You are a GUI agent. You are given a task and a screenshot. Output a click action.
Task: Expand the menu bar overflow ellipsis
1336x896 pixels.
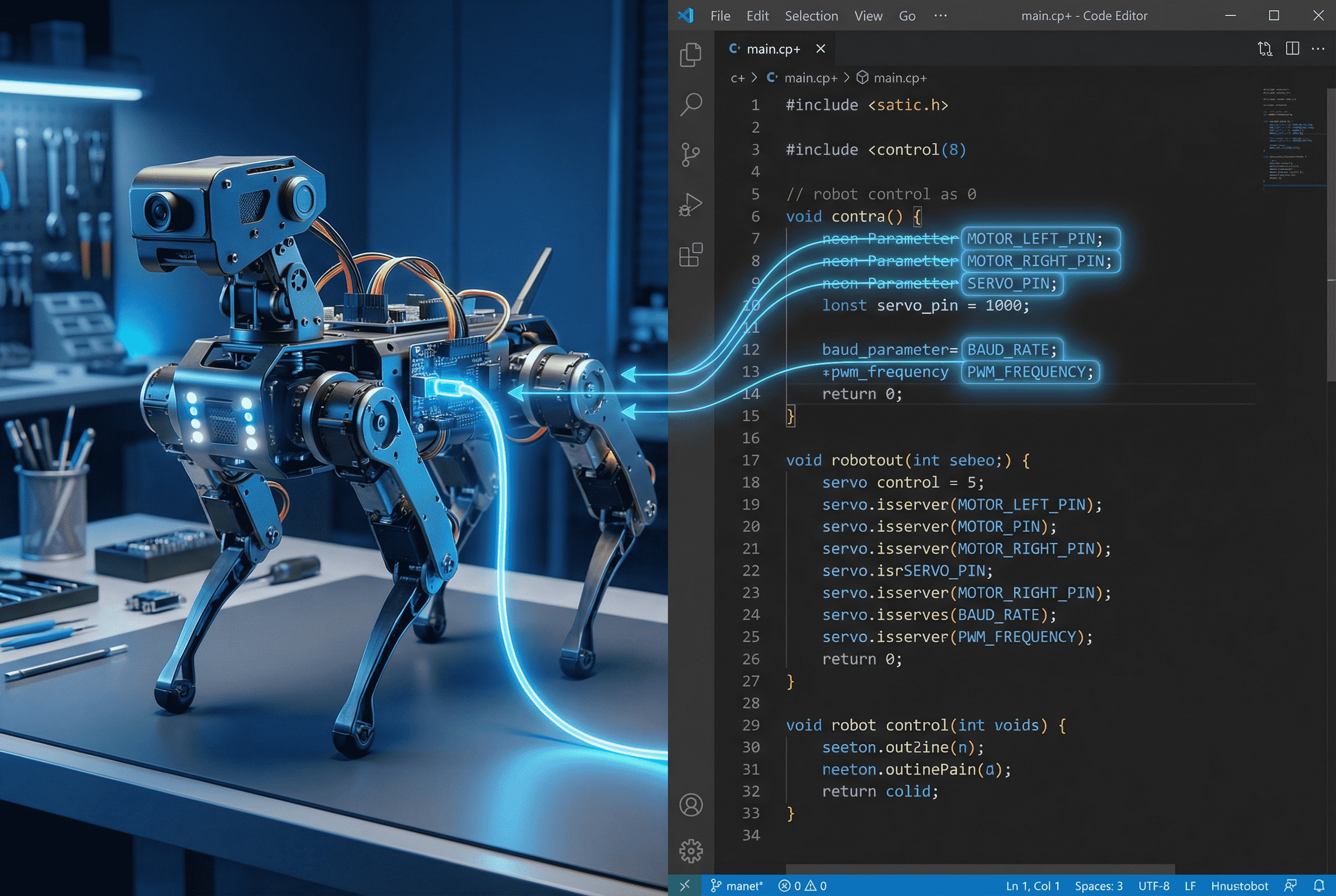(x=940, y=16)
